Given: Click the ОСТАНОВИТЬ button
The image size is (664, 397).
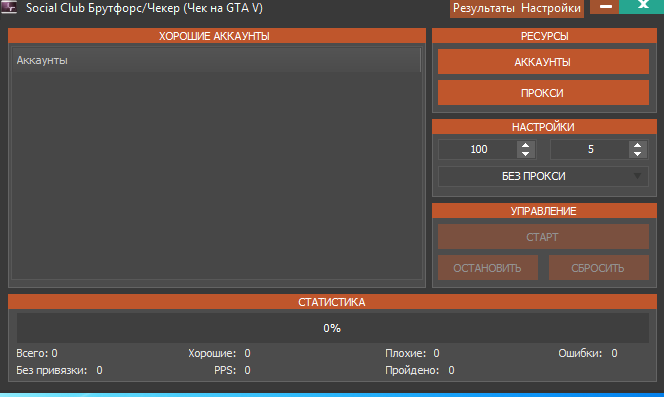Looking at the screenshot, I should click(x=488, y=268).
